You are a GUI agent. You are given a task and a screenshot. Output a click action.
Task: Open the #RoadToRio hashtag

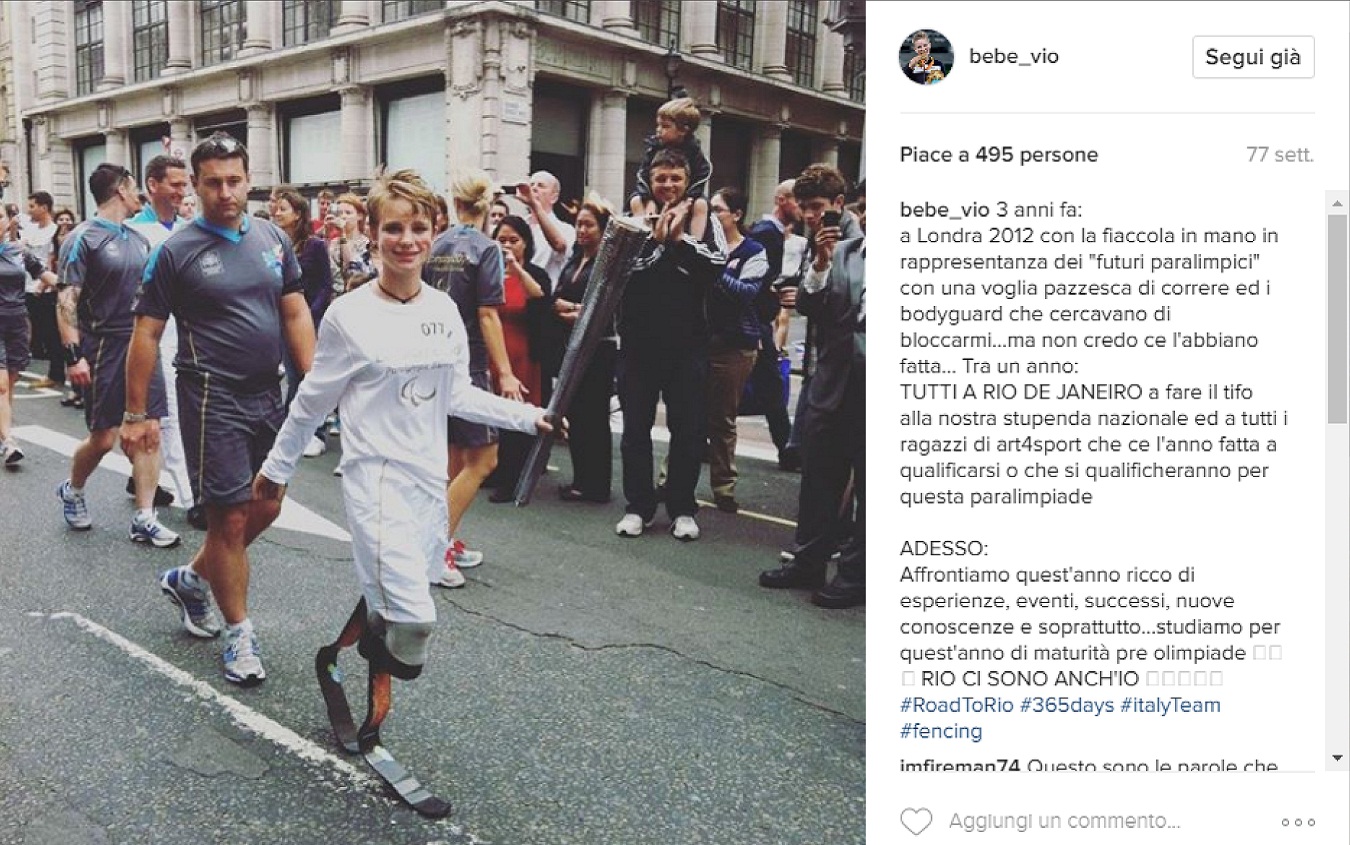pyautogui.click(x=957, y=705)
